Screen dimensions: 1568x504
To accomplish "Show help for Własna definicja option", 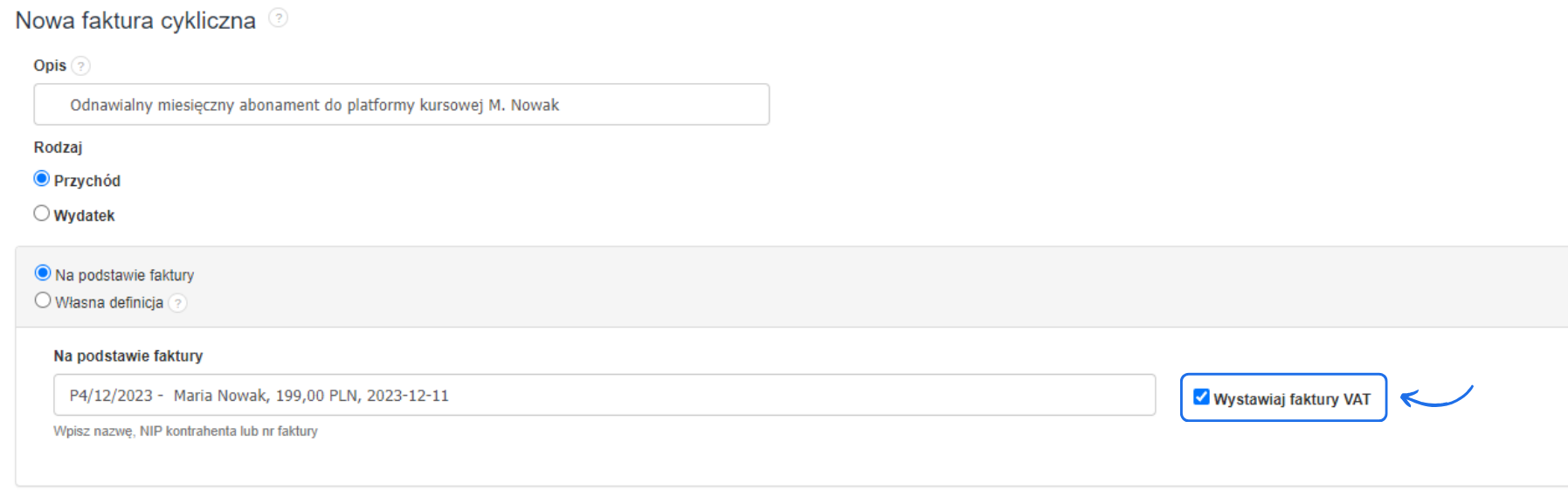I will (x=177, y=303).
